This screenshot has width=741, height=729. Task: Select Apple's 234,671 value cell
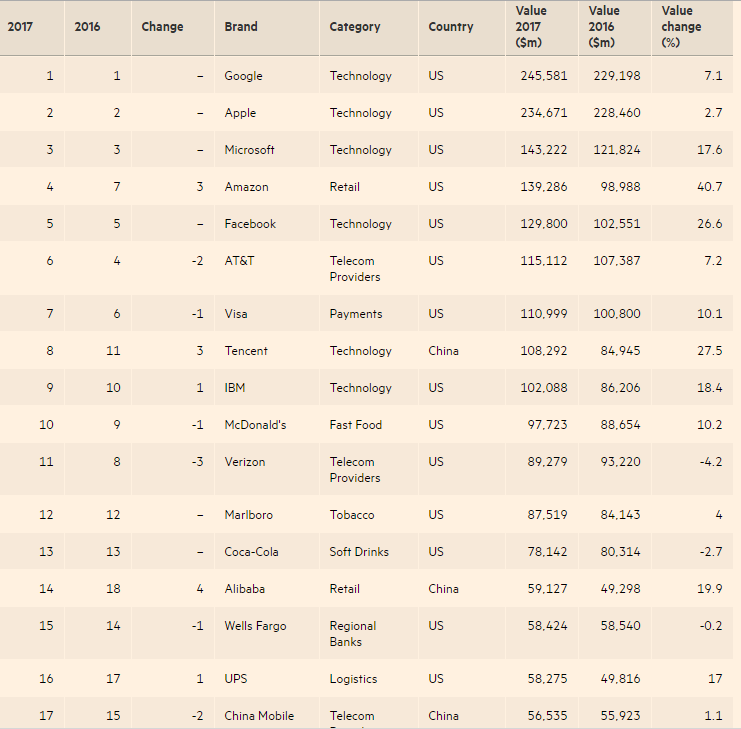[x=544, y=113]
